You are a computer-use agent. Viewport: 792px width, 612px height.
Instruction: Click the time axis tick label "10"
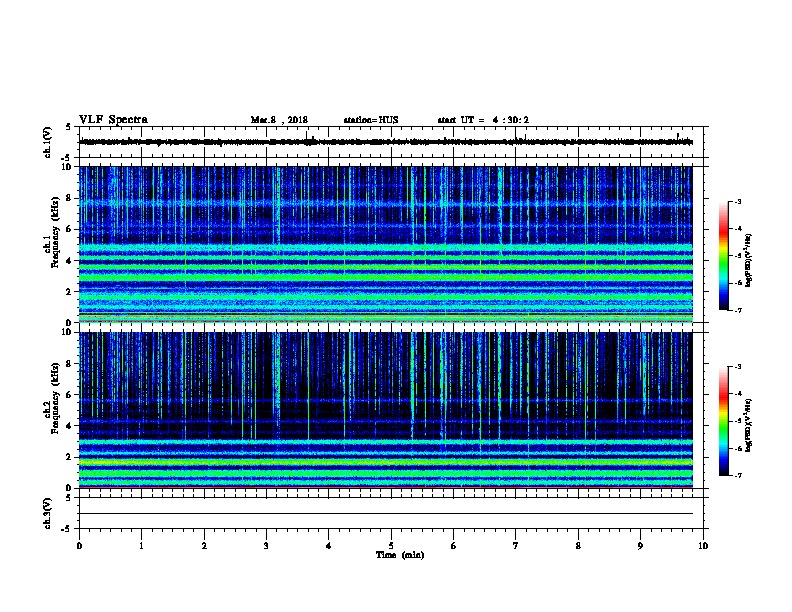[x=703, y=546]
